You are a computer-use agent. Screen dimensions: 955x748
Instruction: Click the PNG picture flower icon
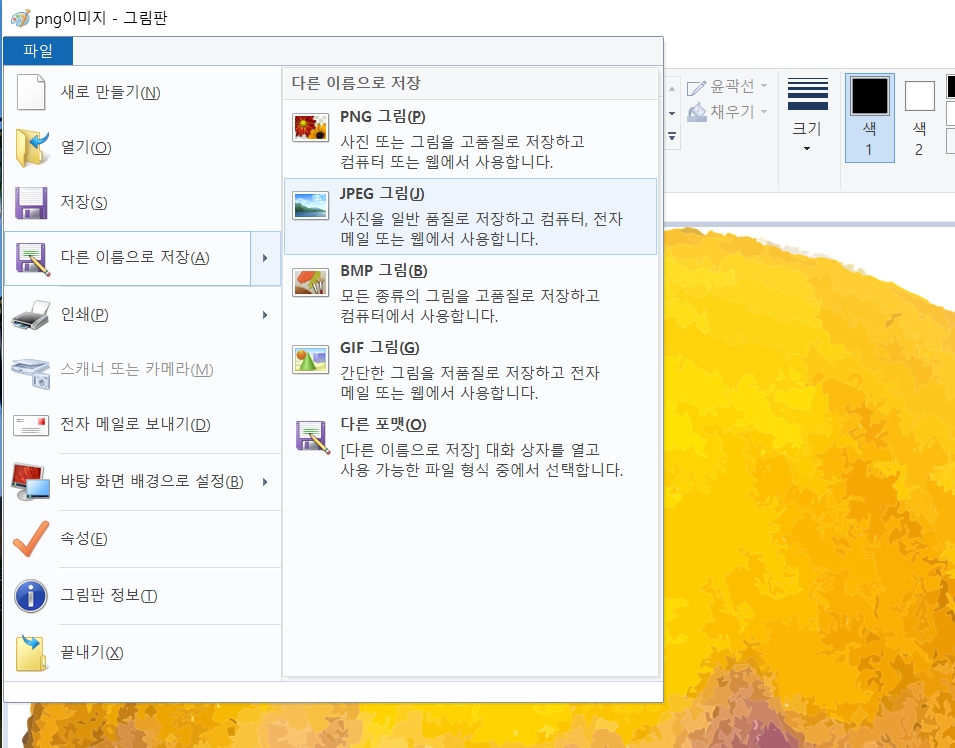pos(310,128)
